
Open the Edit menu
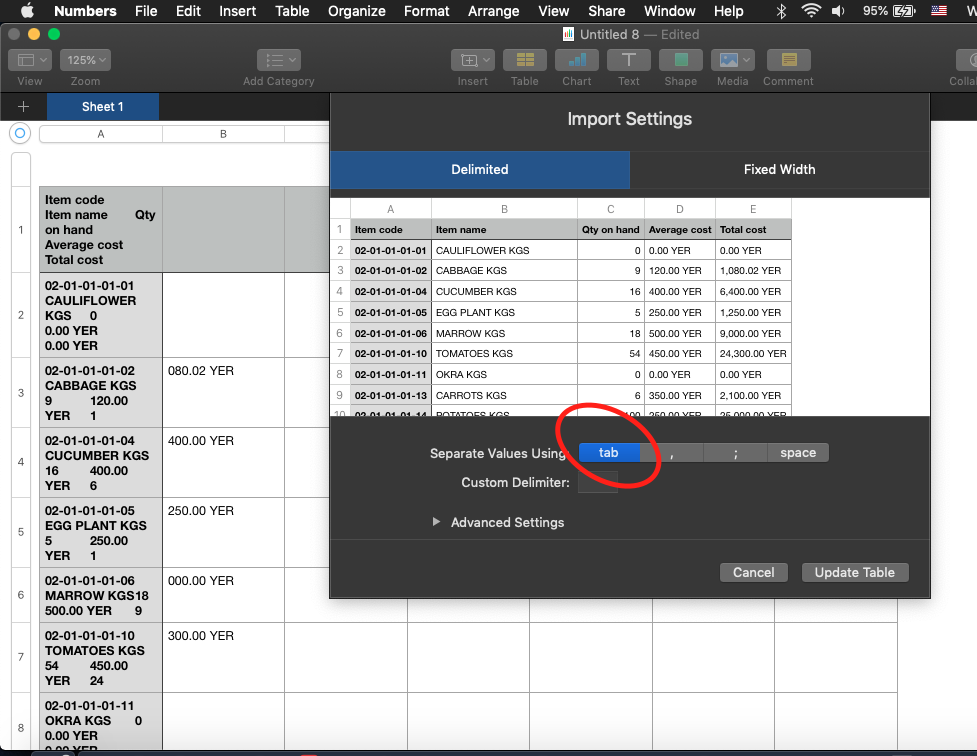[188, 11]
